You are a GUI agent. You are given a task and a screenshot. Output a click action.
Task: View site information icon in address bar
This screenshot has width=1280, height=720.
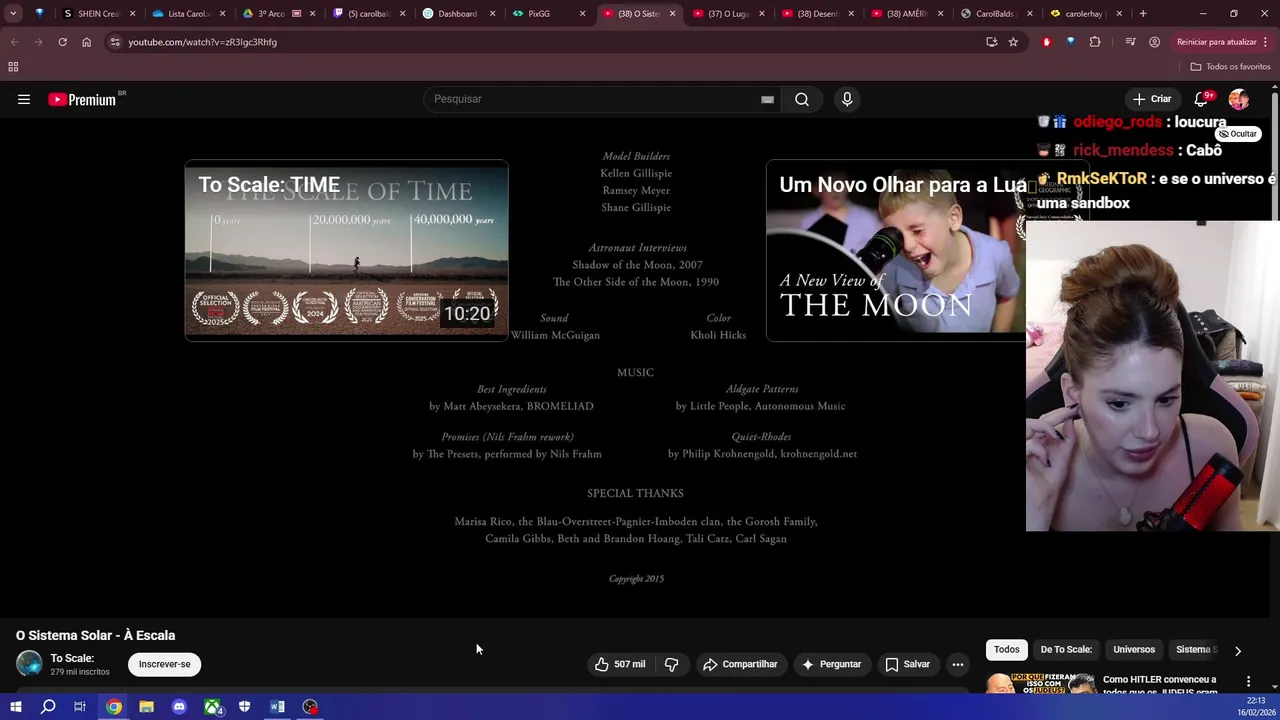click(x=115, y=42)
